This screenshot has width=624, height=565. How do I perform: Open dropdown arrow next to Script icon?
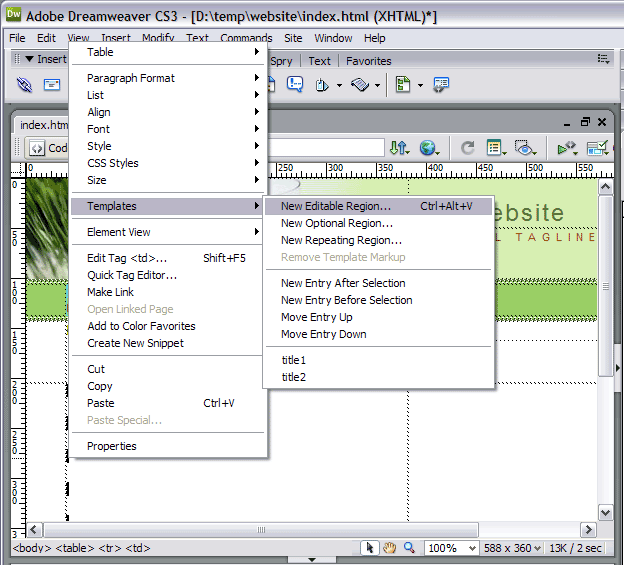(x=377, y=85)
